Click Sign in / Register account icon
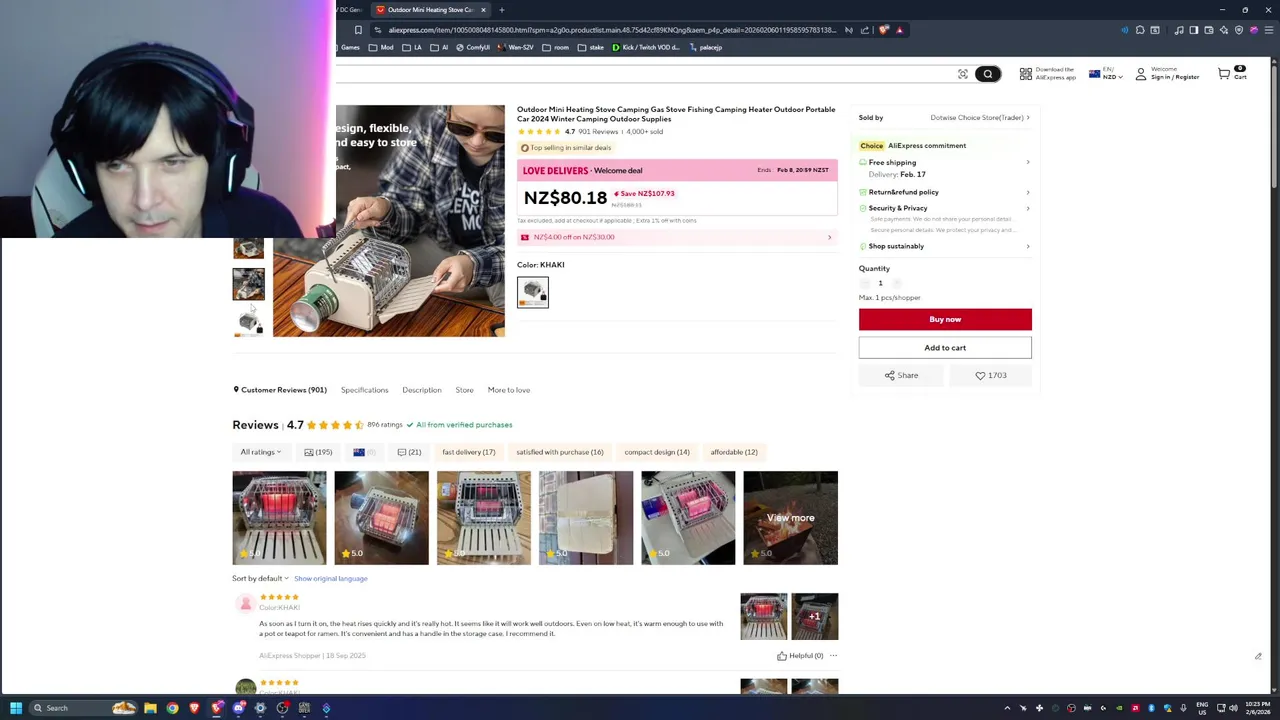Screen dimensions: 1280x720 pos(1141,74)
